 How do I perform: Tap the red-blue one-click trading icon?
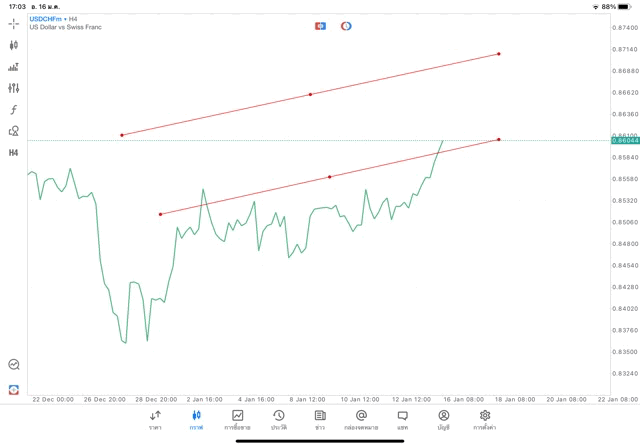320,25
